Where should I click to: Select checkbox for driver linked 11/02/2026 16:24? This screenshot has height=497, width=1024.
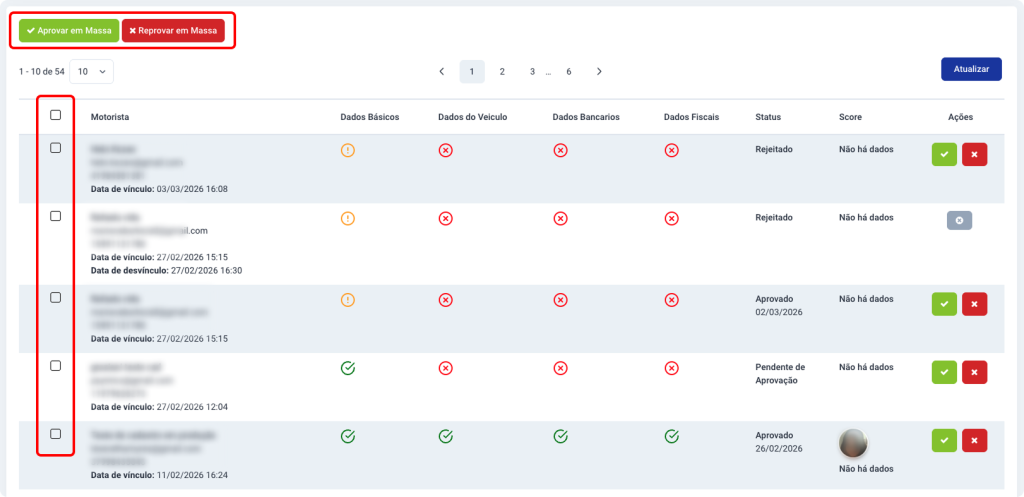[x=56, y=434]
